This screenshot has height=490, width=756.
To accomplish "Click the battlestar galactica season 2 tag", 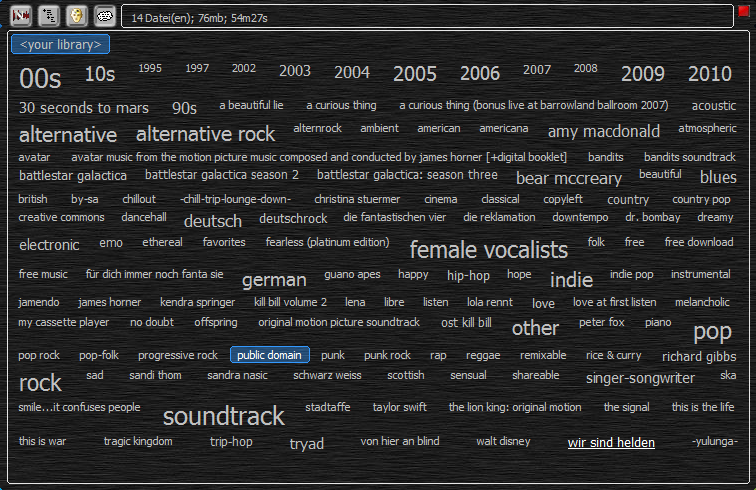I will pyautogui.click(x=222, y=175).
